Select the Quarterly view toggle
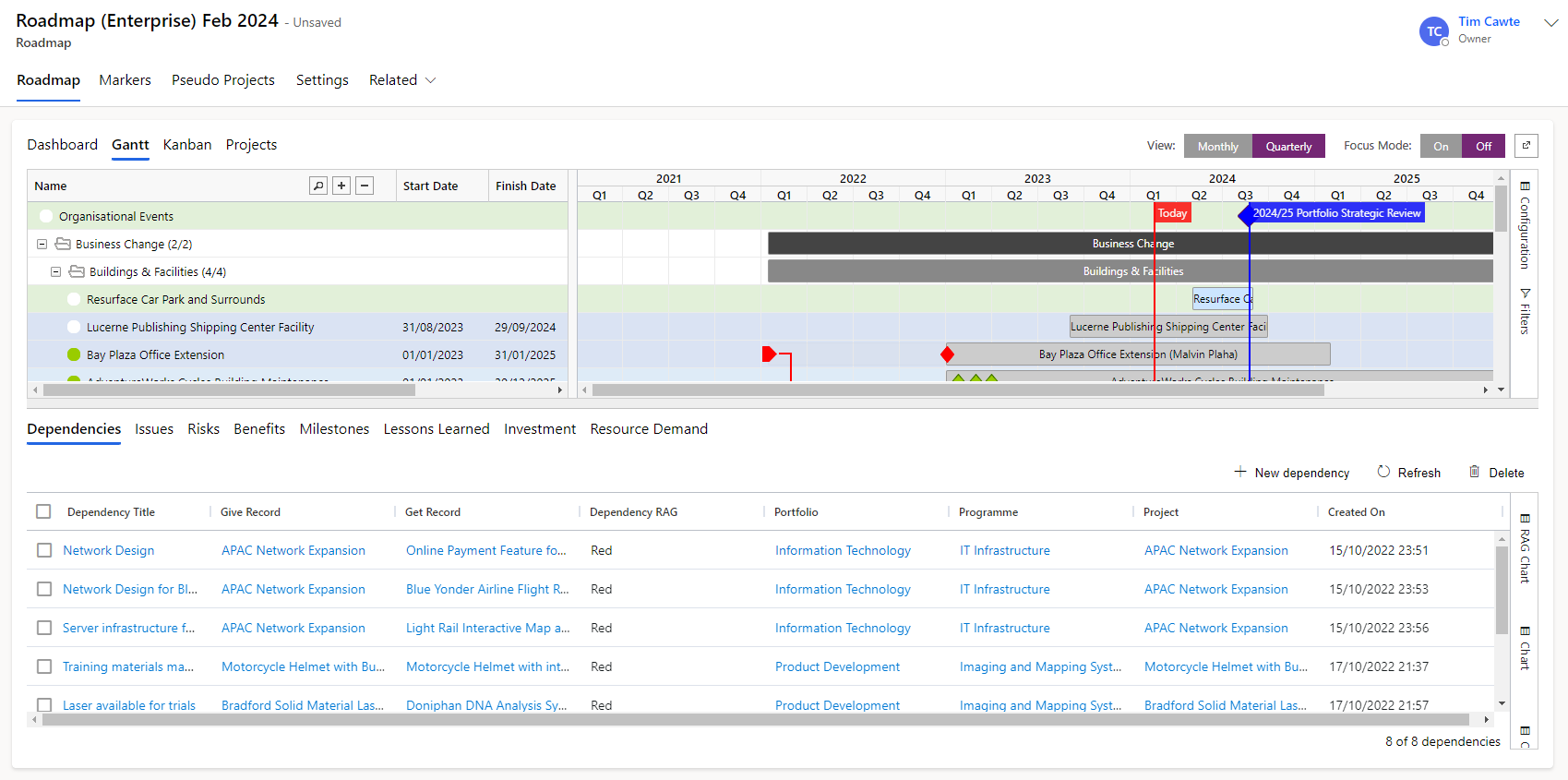Screen dimensions: 1568x780 (1288, 146)
